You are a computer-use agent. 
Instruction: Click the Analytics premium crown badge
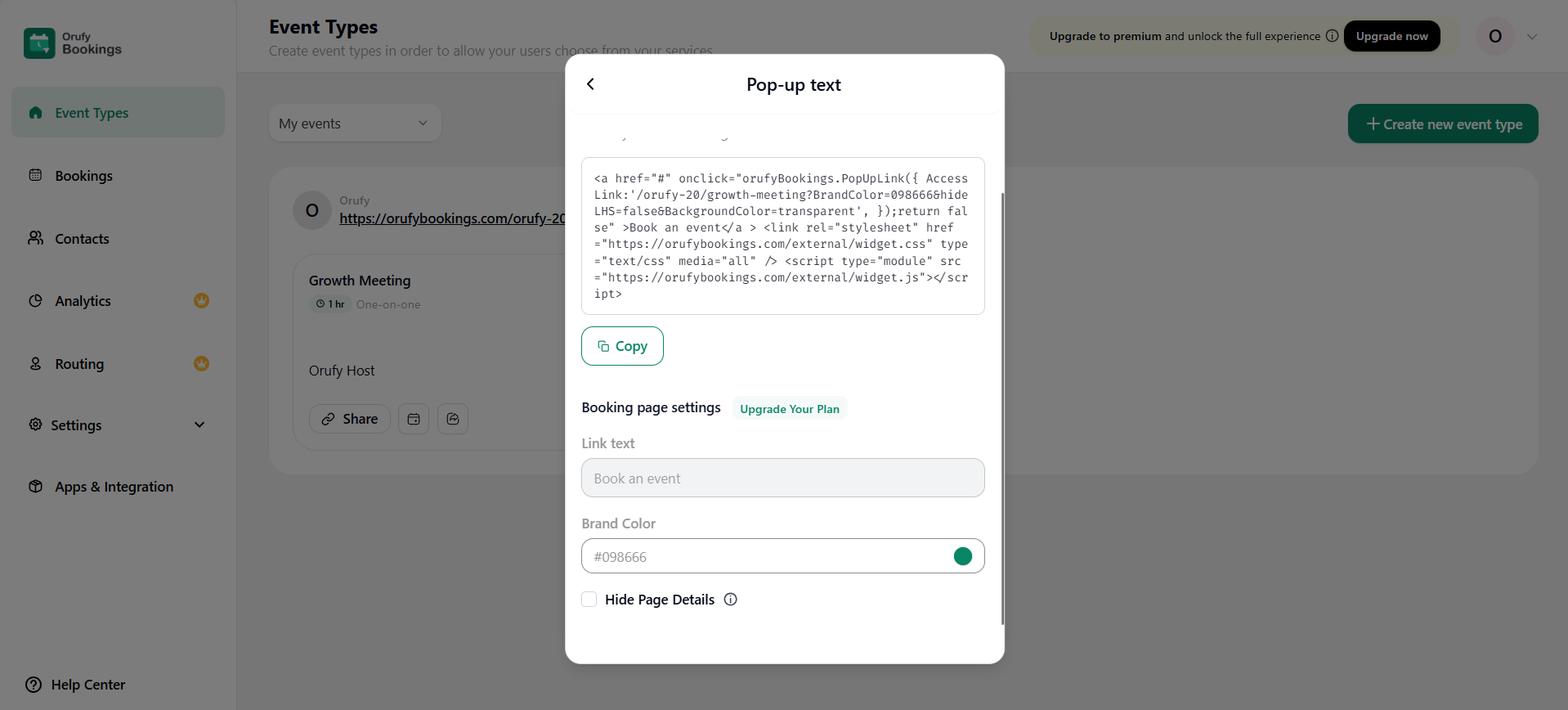201,301
